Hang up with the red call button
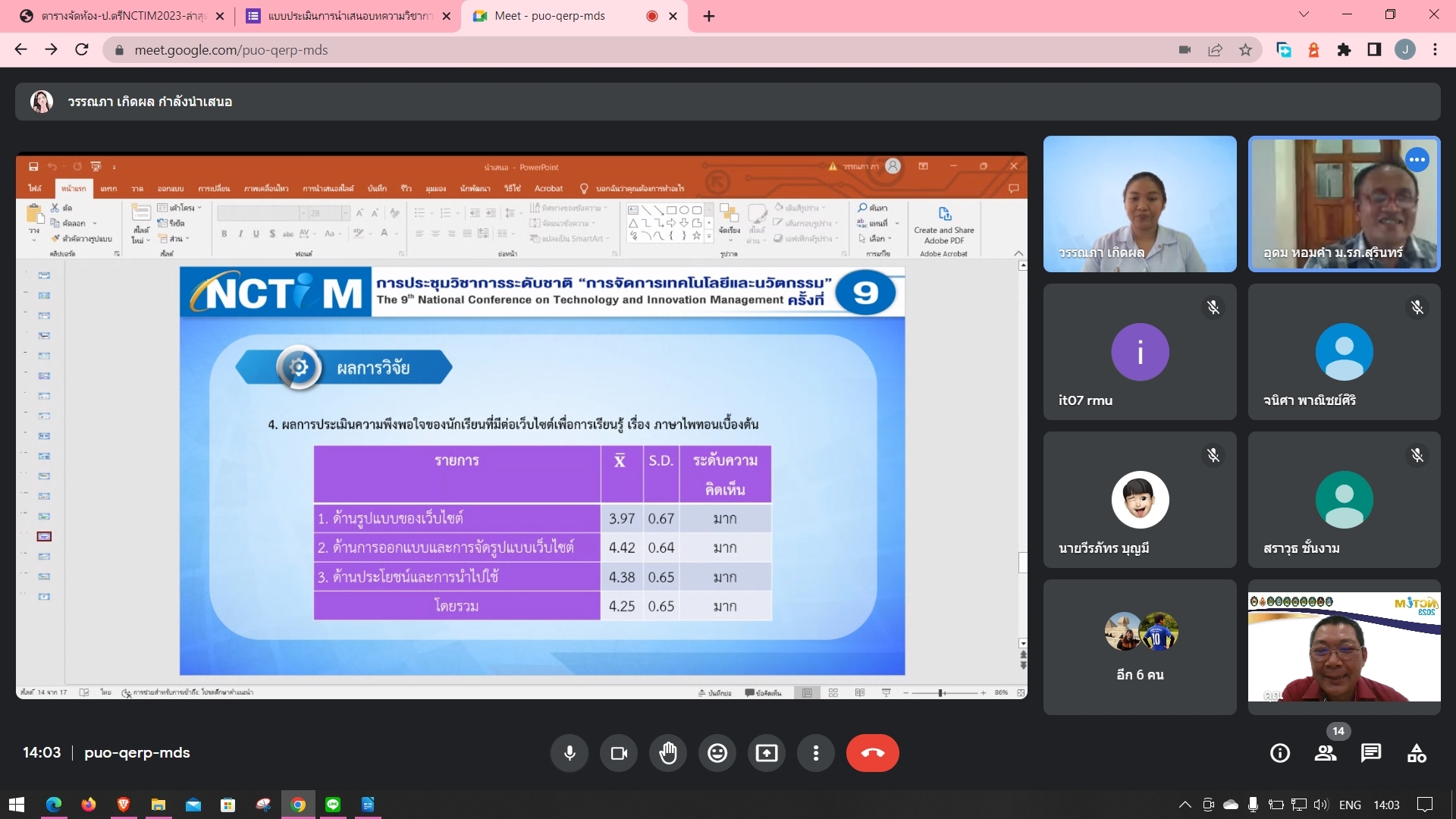The height and width of the screenshot is (819, 1456). coord(873,753)
